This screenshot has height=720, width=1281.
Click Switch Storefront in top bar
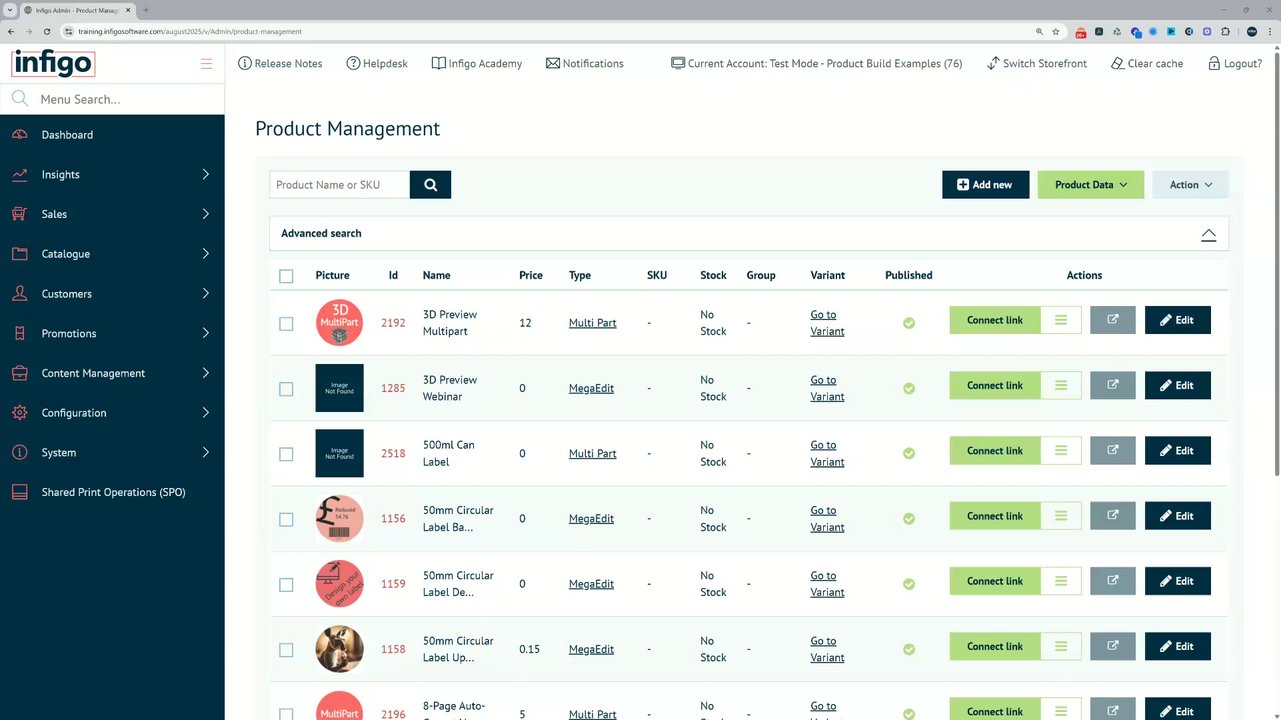click(1036, 63)
